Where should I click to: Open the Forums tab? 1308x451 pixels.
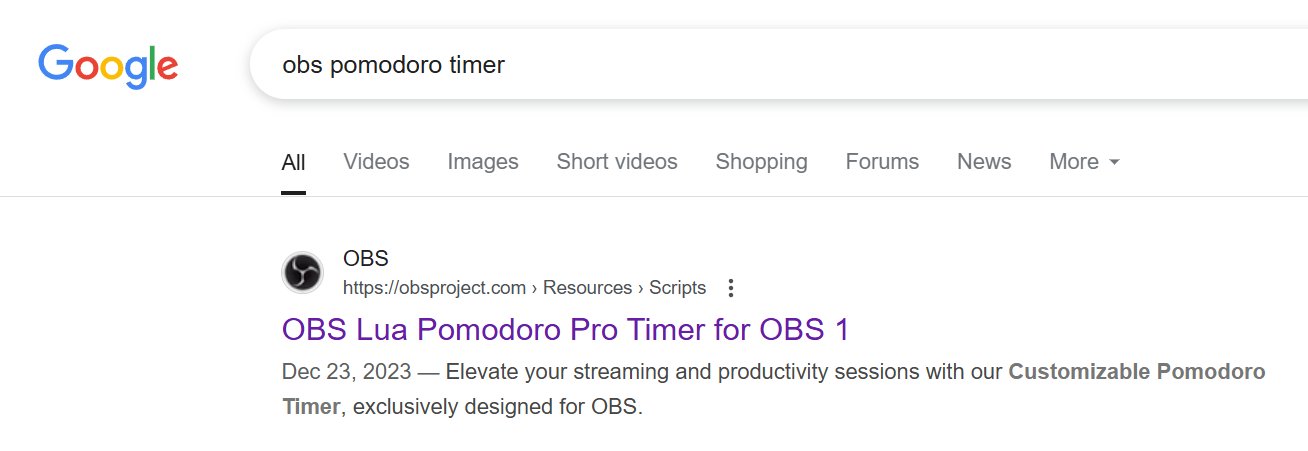[882, 162]
